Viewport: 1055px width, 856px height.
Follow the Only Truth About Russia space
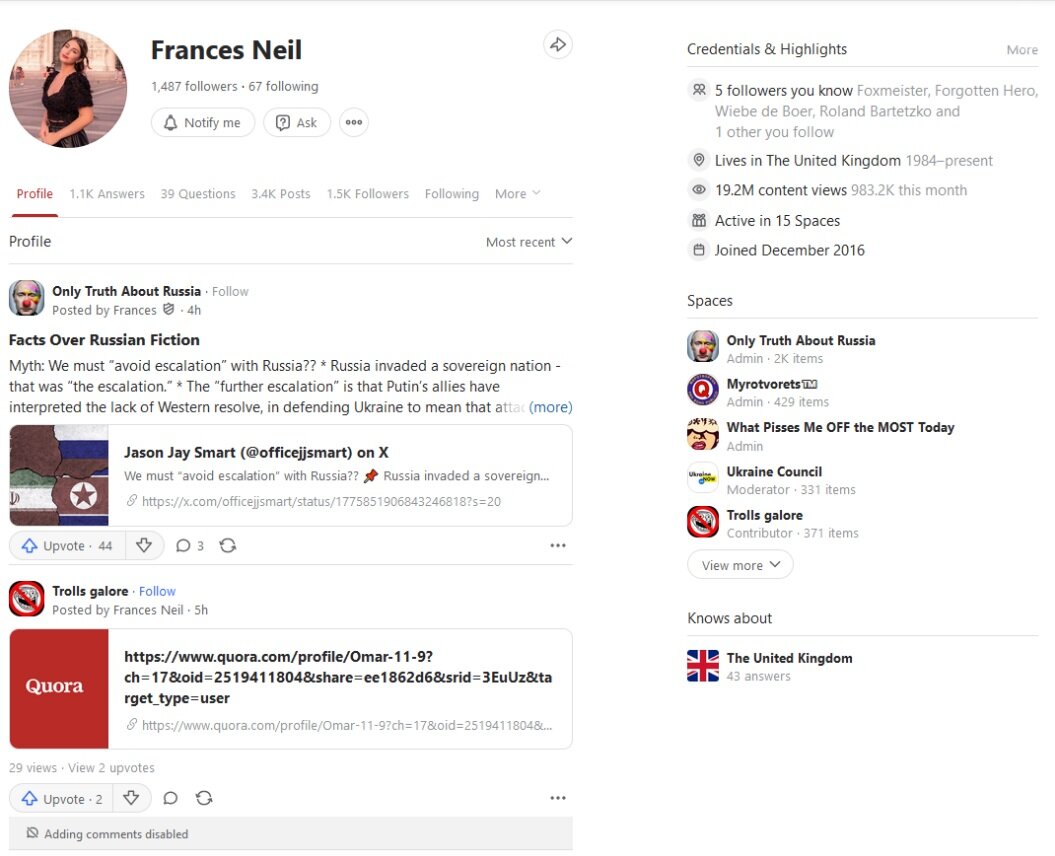click(x=230, y=291)
